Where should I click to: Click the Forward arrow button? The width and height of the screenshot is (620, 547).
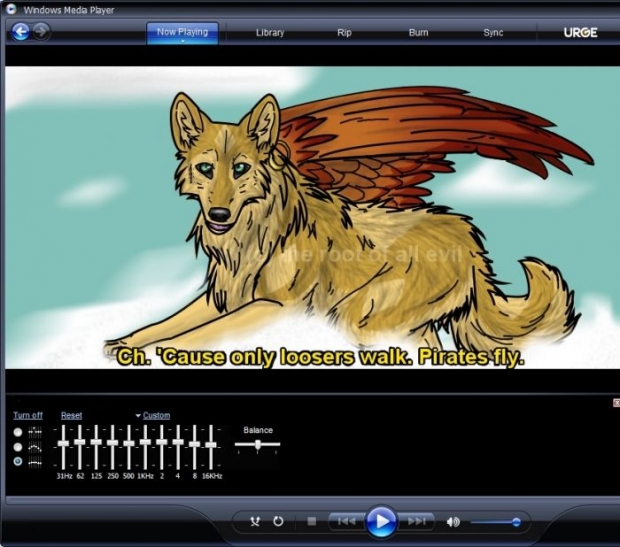[41, 32]
